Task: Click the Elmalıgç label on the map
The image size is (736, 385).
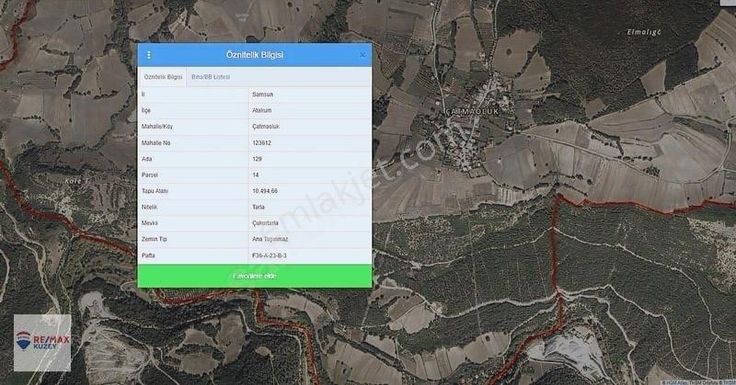Action: tap(644, 32)
